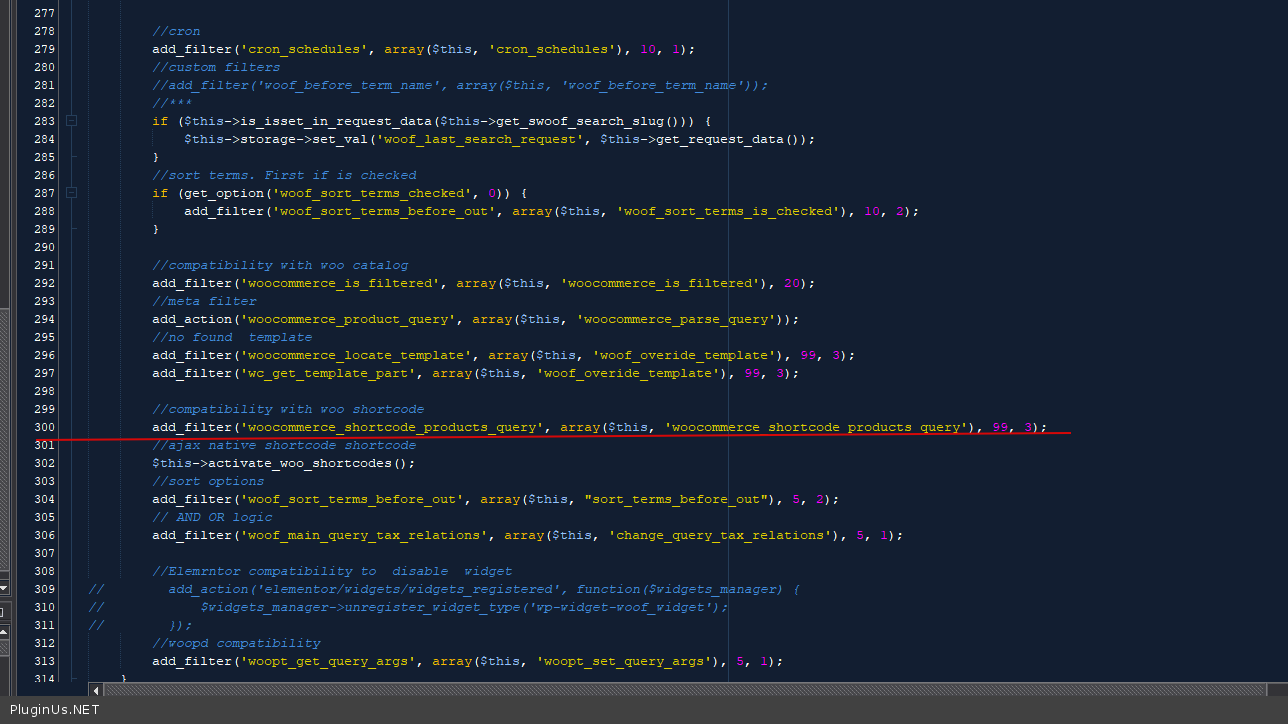
Task: Click line number 279 in the gutter
Action: [43, 49]
